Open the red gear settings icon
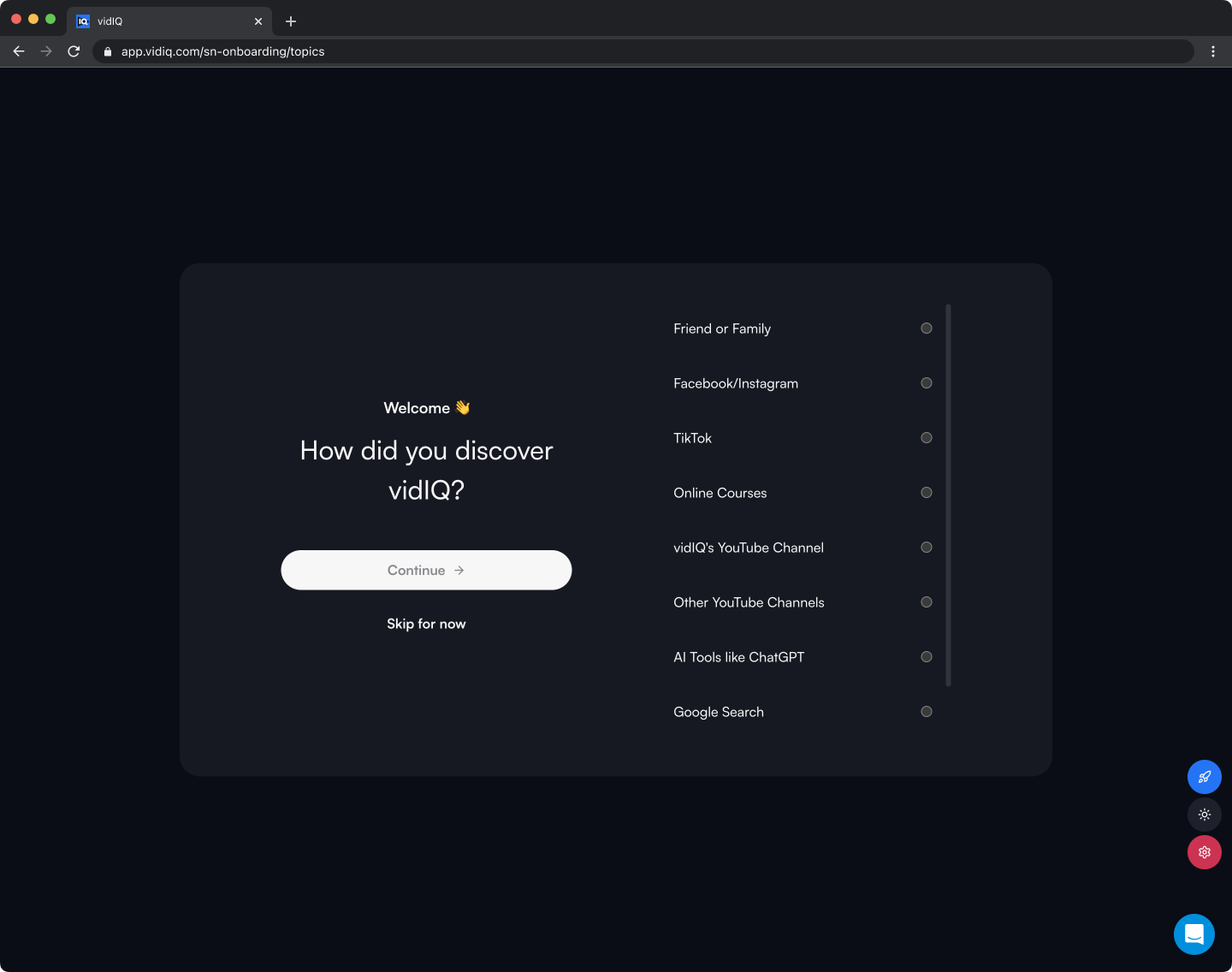This screenshot has width=1232, height=972. click(1204, 852)
